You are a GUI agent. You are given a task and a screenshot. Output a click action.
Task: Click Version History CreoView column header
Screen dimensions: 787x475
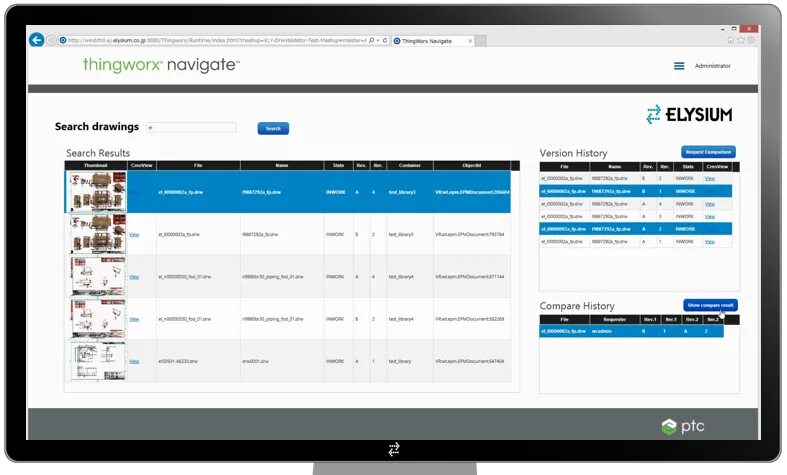(717, 166)
